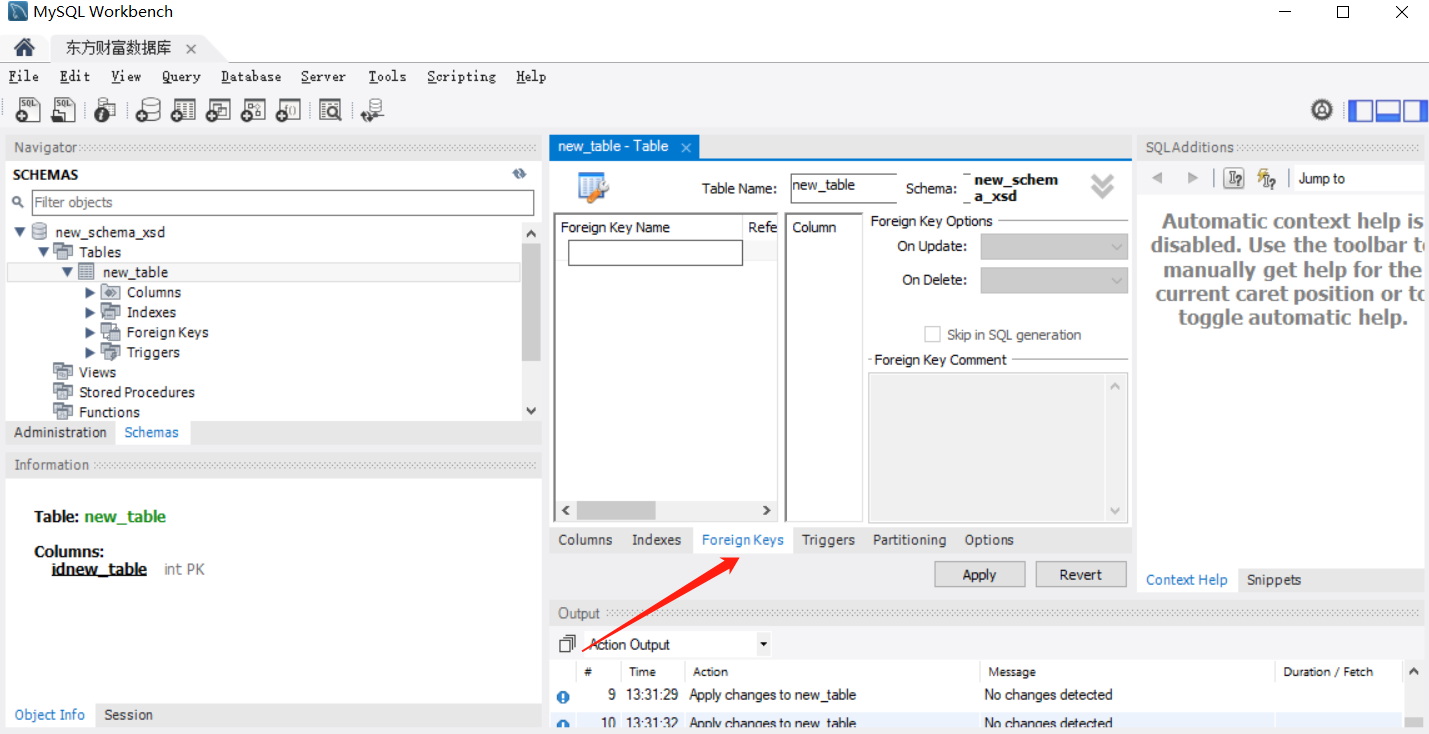Expand the Foreign Keys tree node
The width and height of the screenshot is (1429, 734).
[x=90, y=332]
